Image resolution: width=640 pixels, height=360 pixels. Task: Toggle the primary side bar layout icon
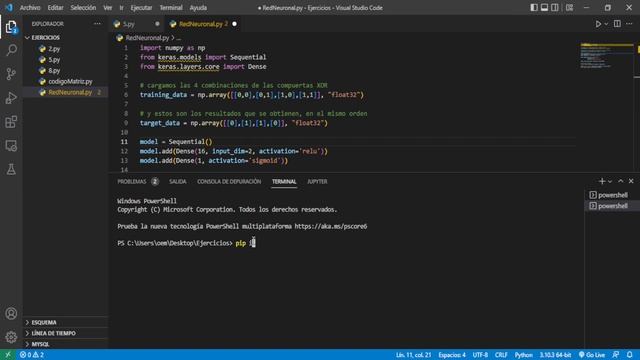pyautogui.click(x=534, y=7)
